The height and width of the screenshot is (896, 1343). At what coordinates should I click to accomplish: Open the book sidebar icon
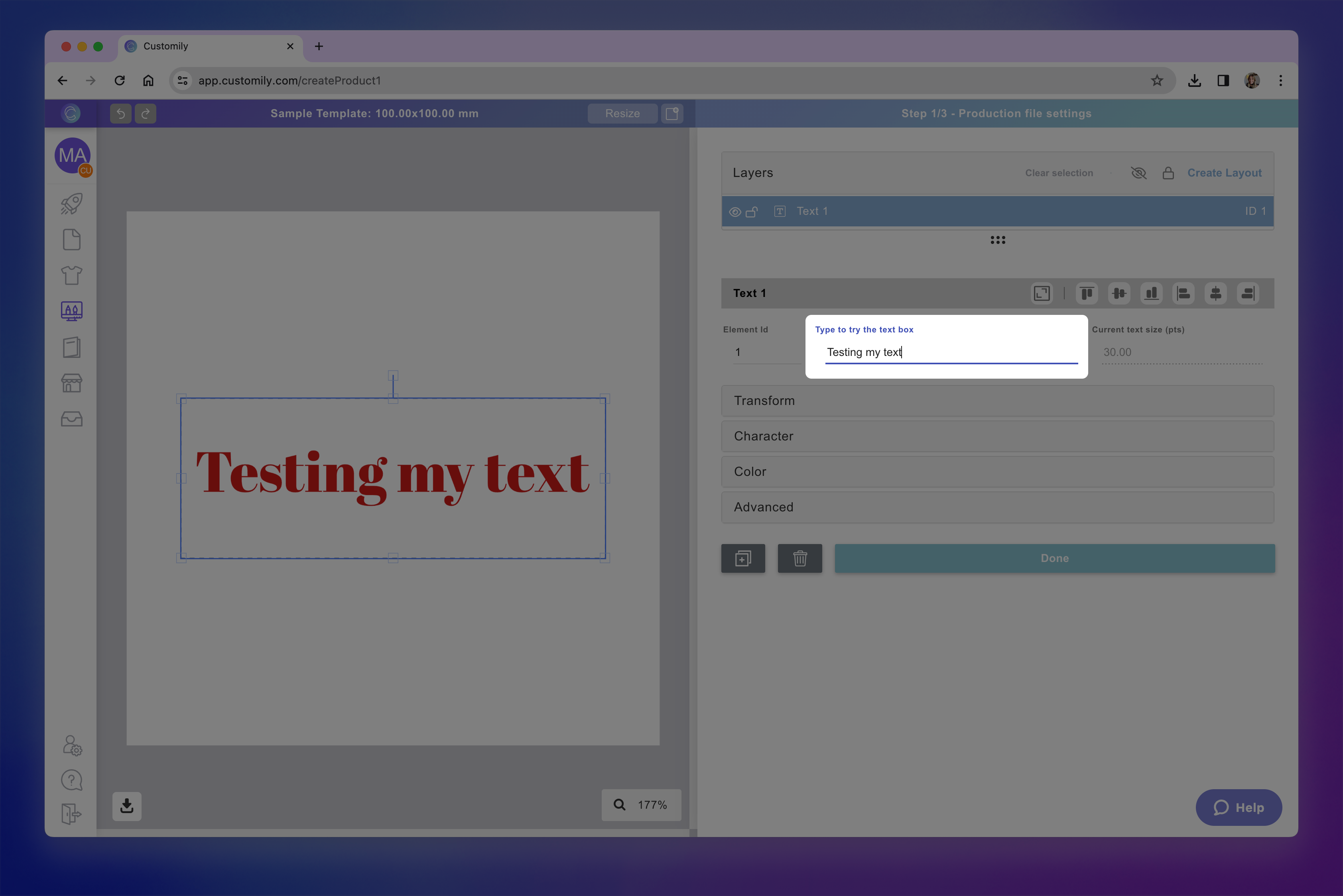(x=71, y=348)
